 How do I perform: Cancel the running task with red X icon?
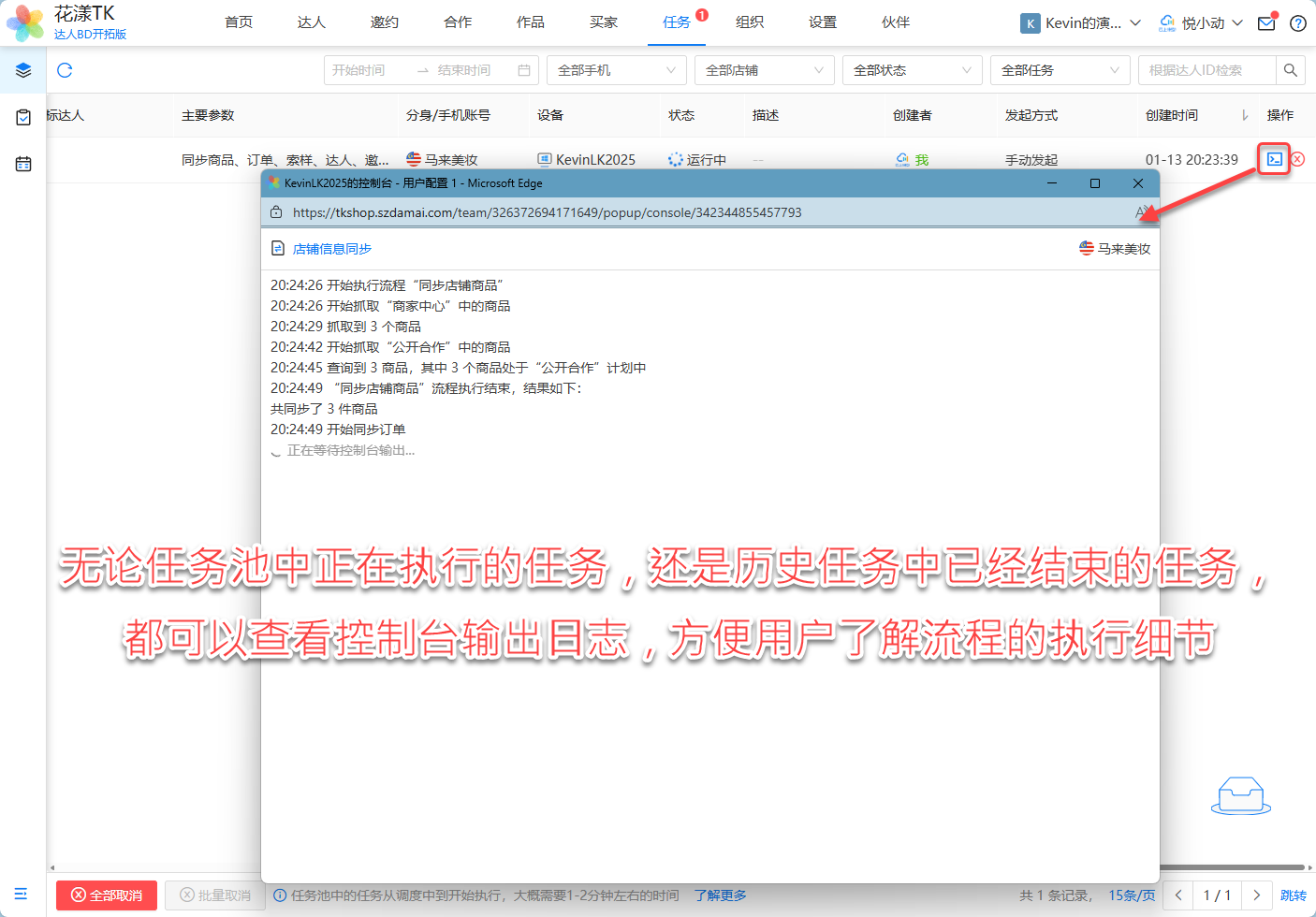point(1298,159)
